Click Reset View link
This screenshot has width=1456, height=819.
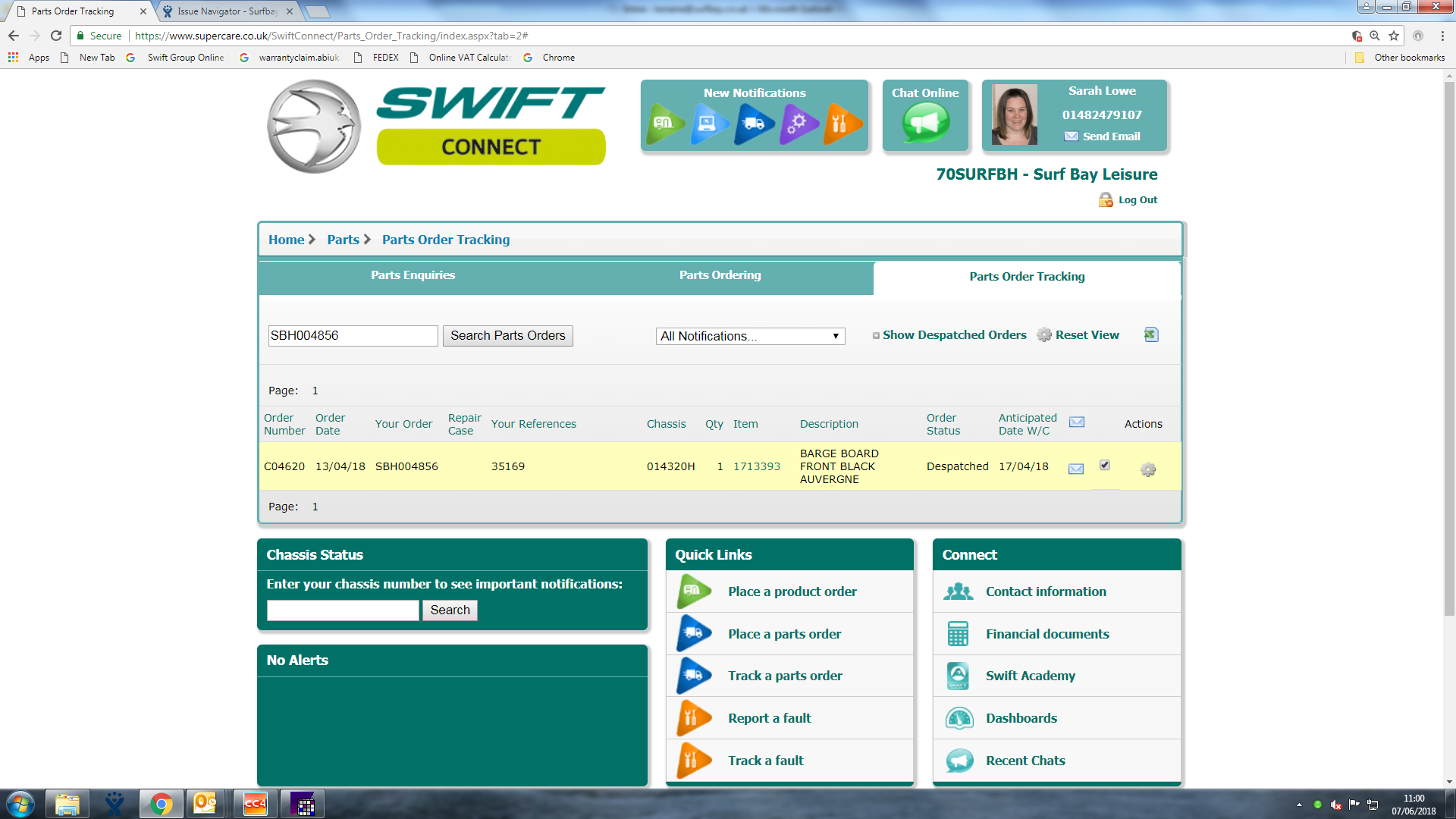click(1086, 335)
